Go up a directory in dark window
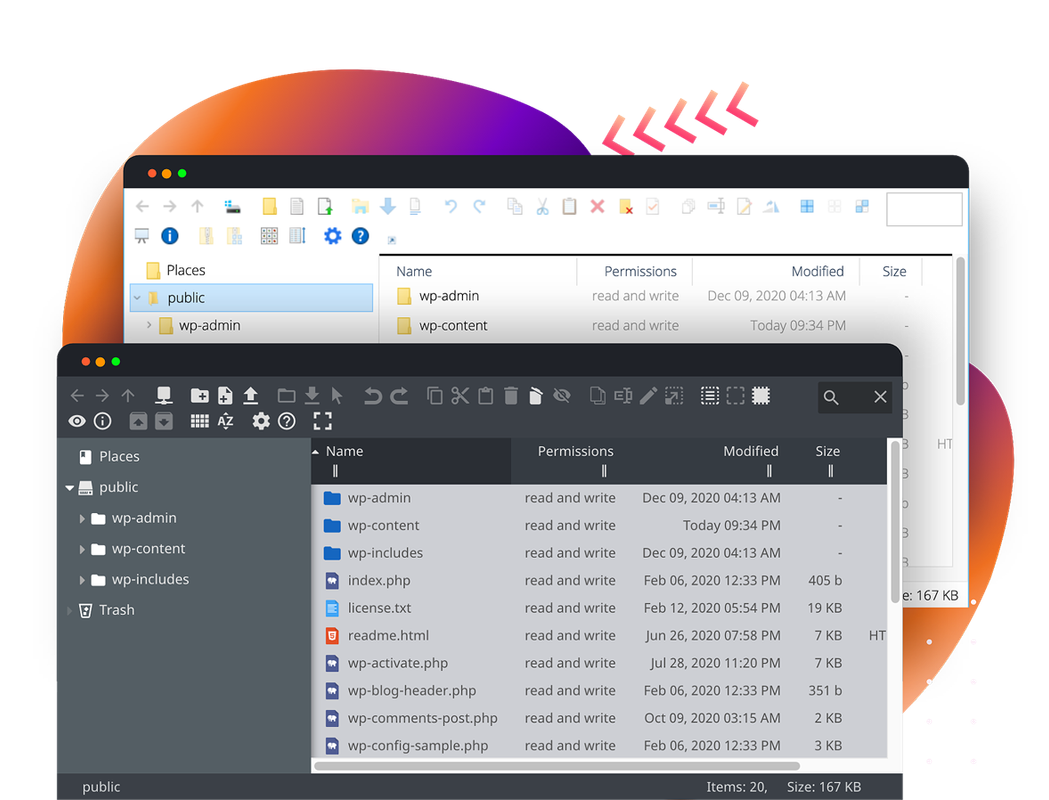The height and width of the screenshot is (800, 1049). (x=128, y=395)
